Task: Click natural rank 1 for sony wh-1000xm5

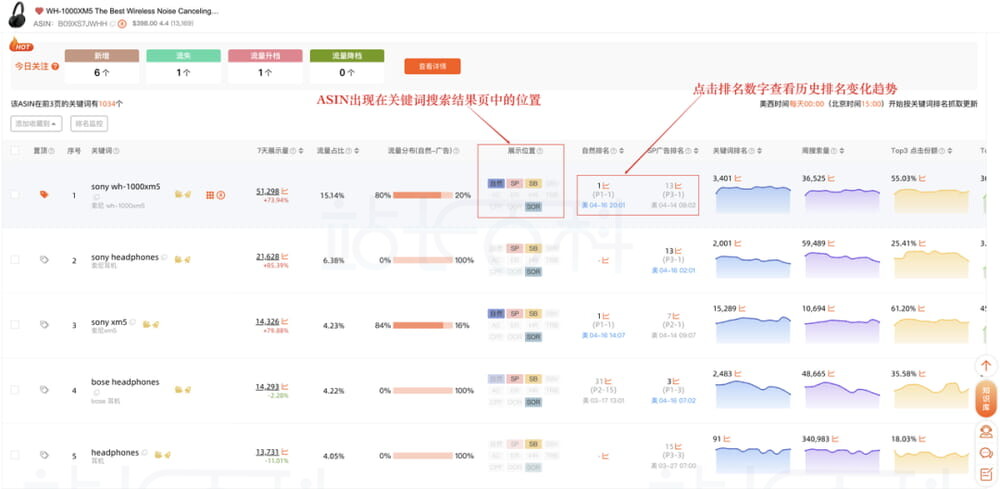Action: [599, 186]
